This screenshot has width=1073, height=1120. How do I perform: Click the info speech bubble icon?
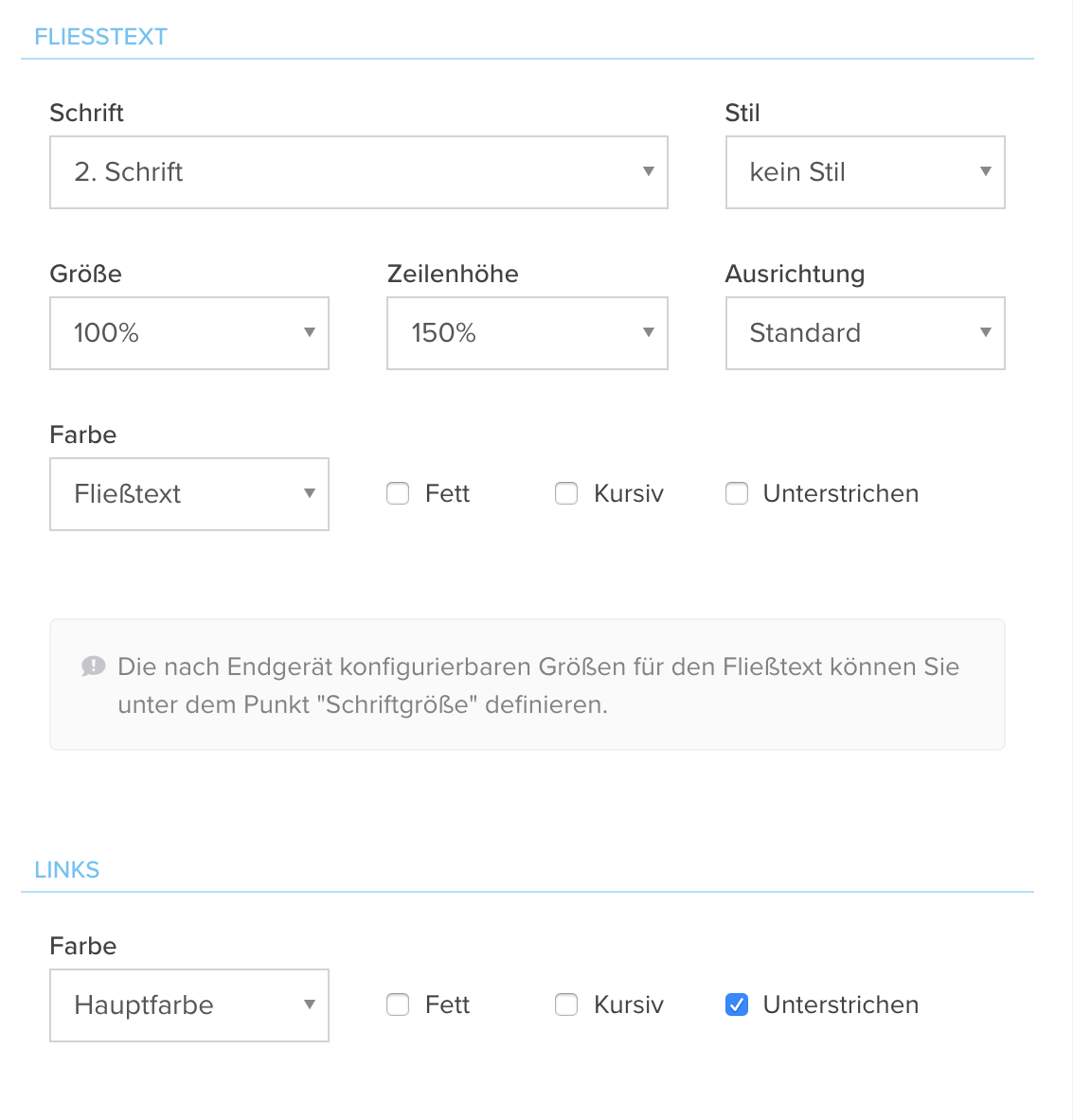pos(94,667)
